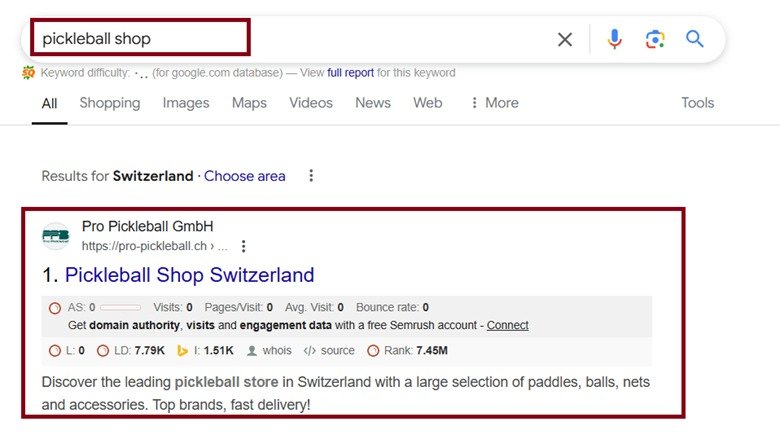780x435 pixels.
Task: Switch to the Images tab
Action: click(x=186, y=103)
